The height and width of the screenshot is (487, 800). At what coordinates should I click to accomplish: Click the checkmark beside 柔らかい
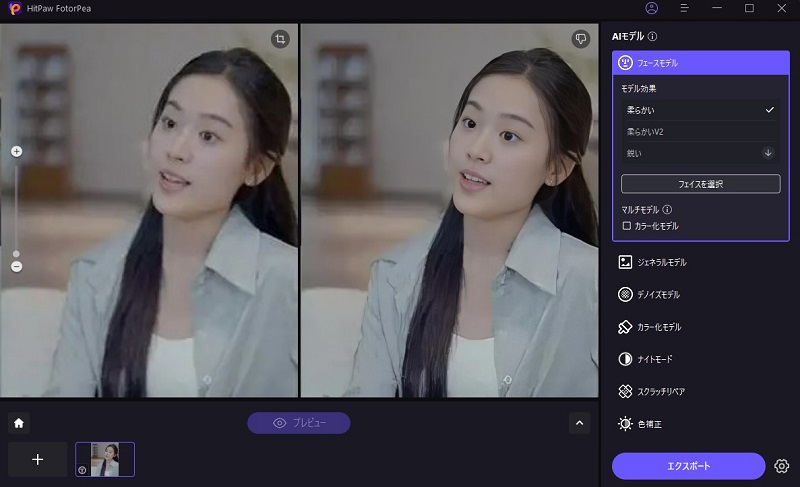coord(769,110)
